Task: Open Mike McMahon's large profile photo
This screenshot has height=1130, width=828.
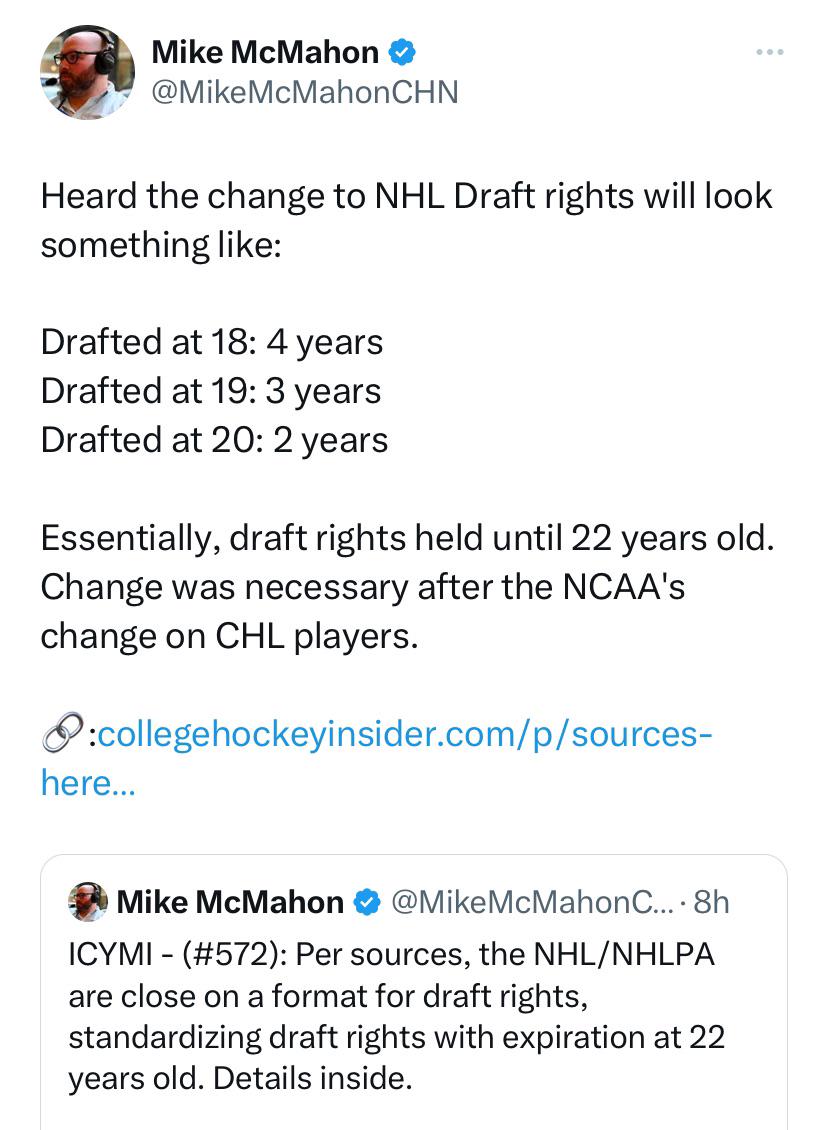Action: [x=87, y=72]
